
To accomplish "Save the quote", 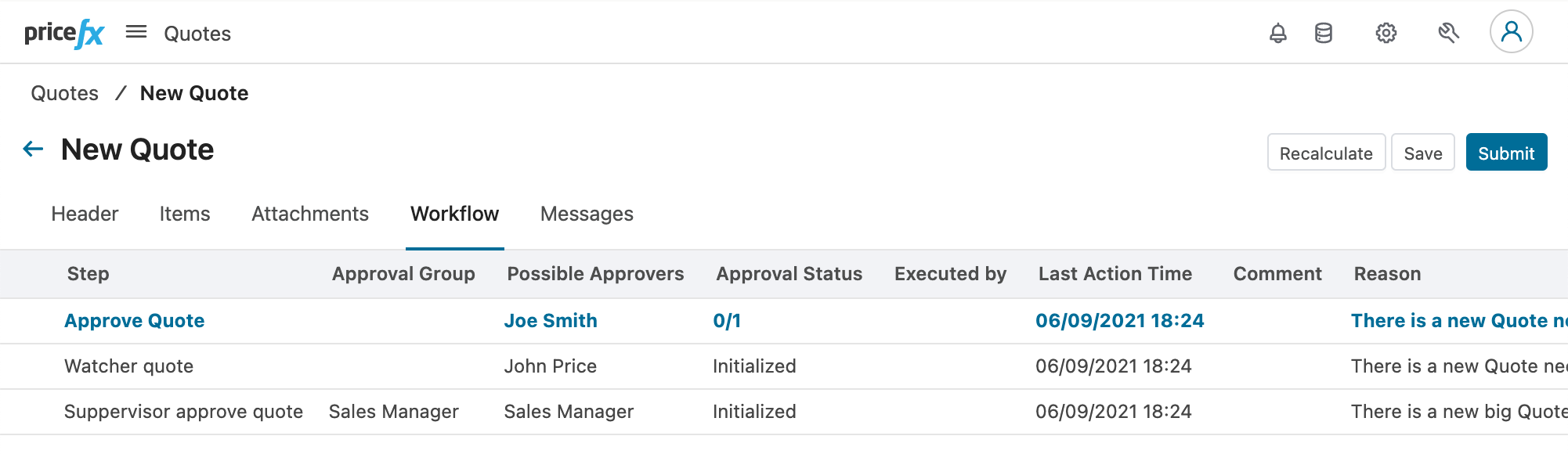I will (x=1422, y=153).
